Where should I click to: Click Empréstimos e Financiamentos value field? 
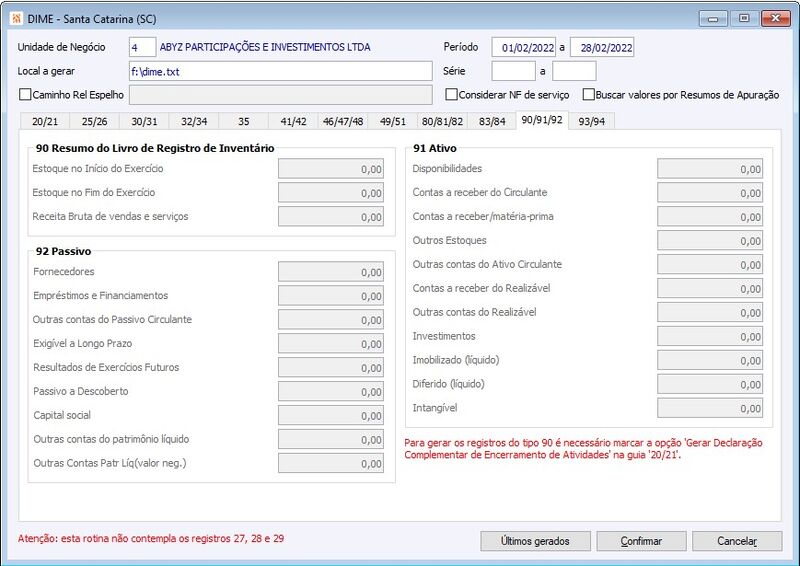click(331, 296)
